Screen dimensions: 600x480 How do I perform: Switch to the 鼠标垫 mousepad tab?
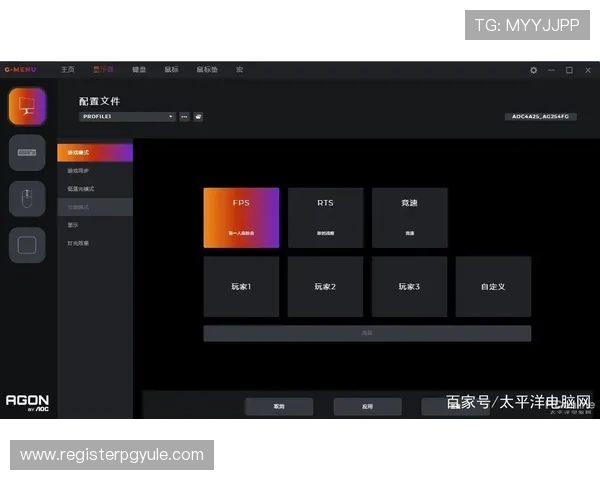[x=207, y=70]
